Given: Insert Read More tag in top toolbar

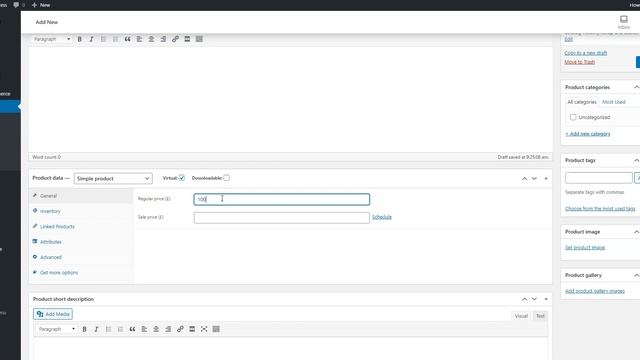Looking at the screenshot, I should (187, 39).
